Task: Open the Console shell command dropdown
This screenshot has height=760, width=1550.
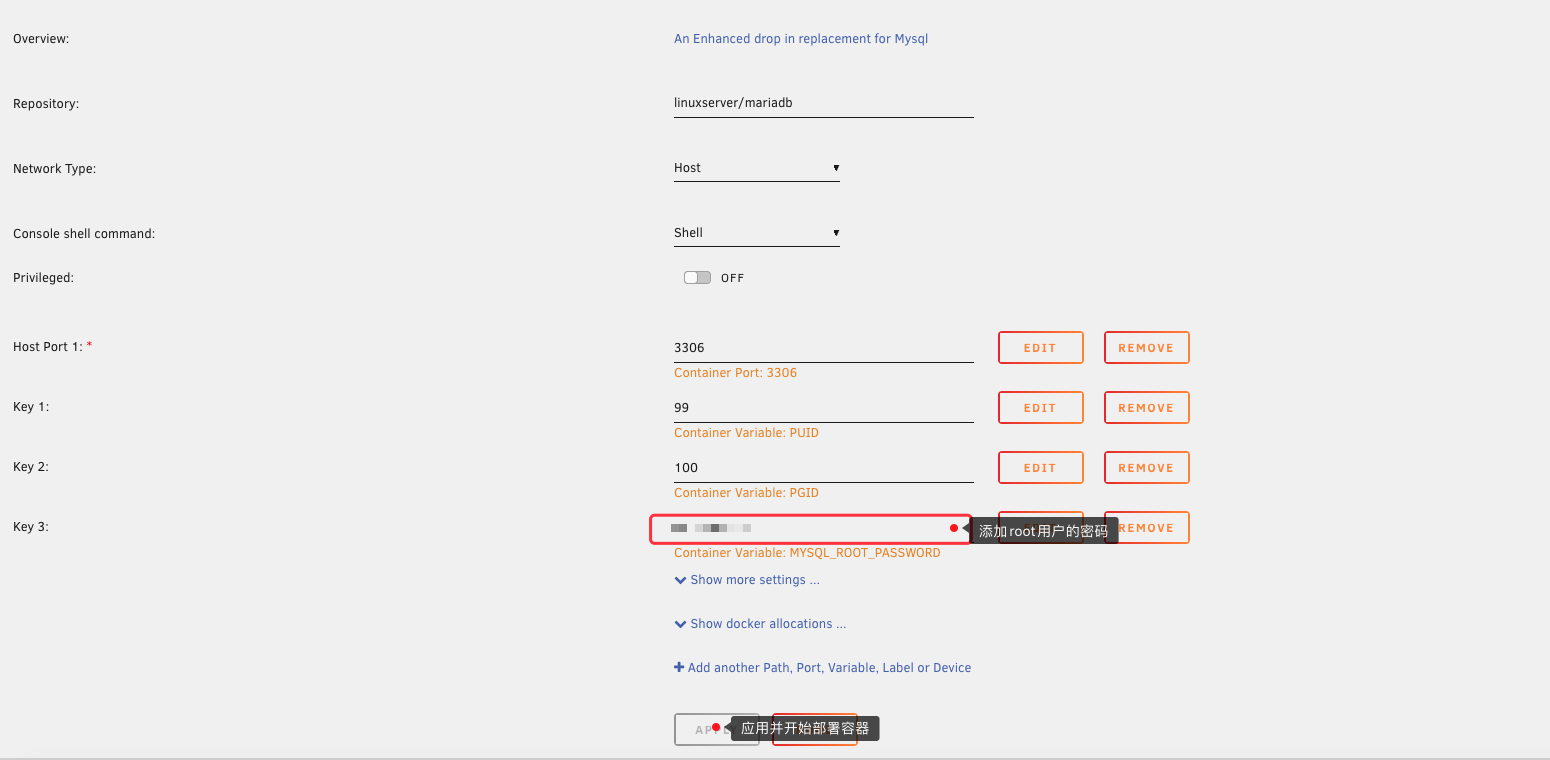Action: pos(757,233)
